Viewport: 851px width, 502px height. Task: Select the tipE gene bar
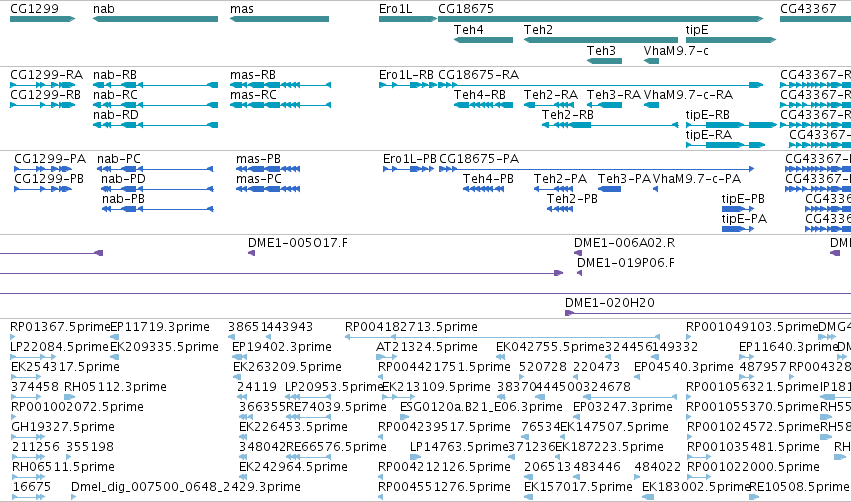[731, 40]
